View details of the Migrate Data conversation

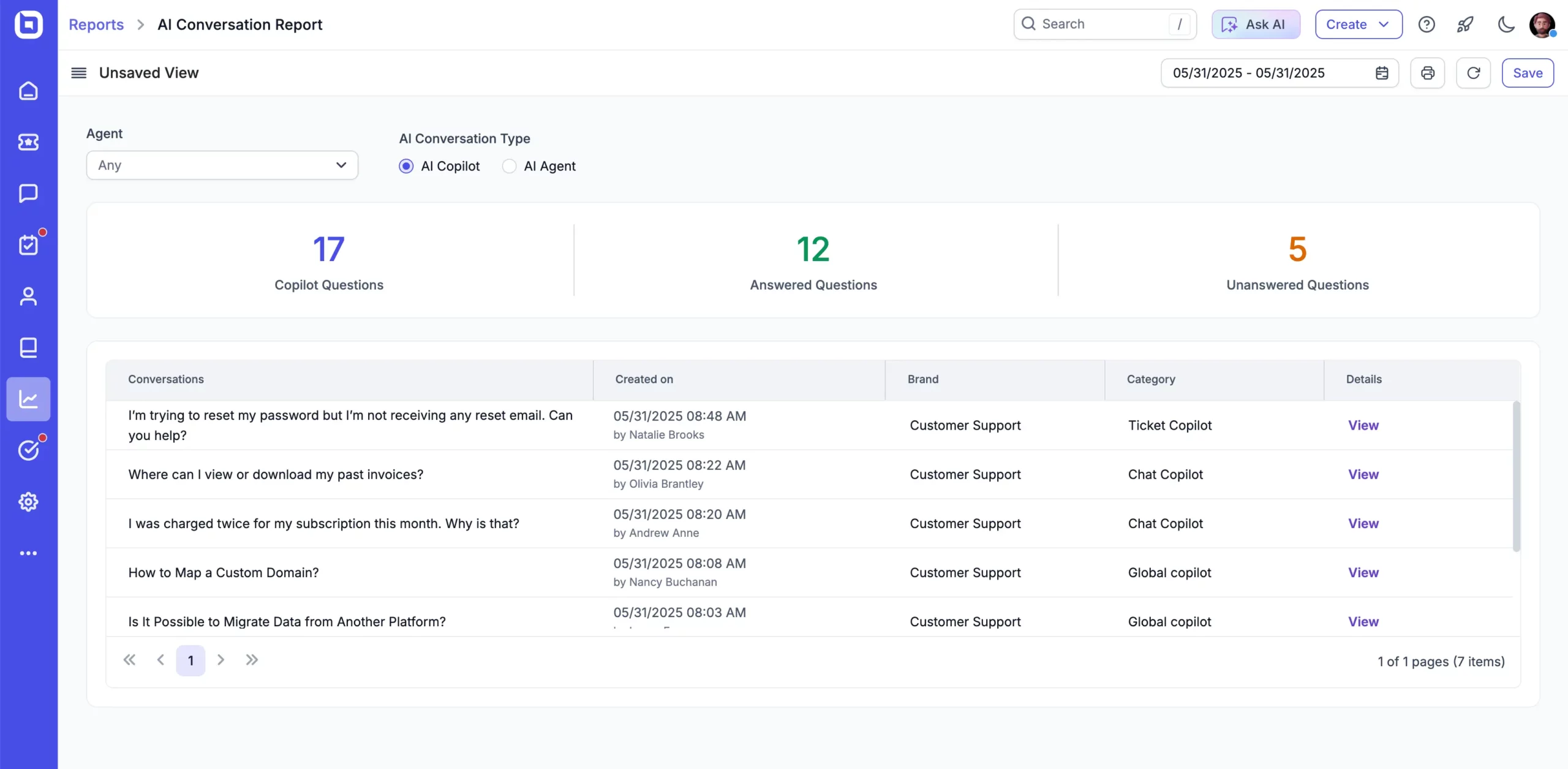(x=1363, y=621)
